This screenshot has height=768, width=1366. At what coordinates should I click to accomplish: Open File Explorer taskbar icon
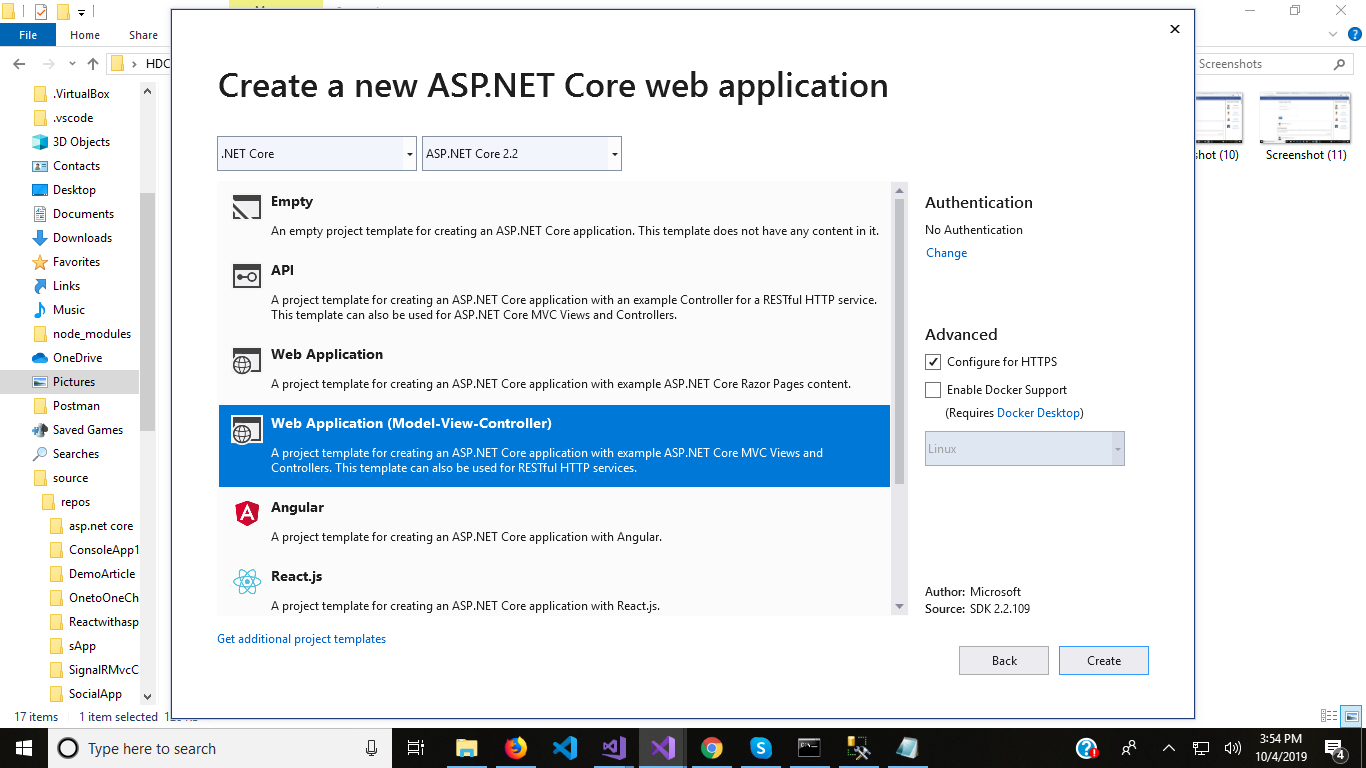[x=466, y=748]
